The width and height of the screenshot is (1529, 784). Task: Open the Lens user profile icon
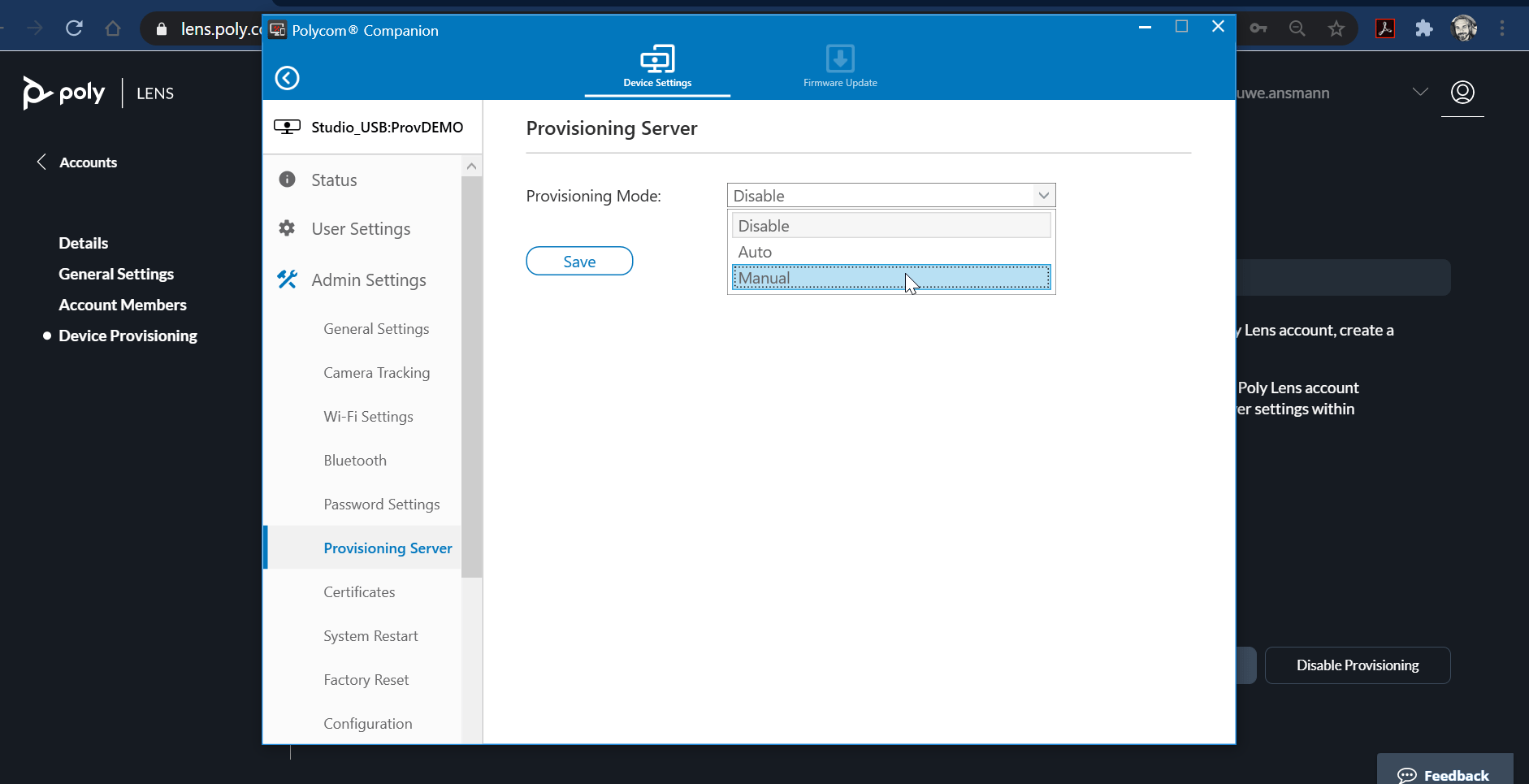coord(1462,93)
